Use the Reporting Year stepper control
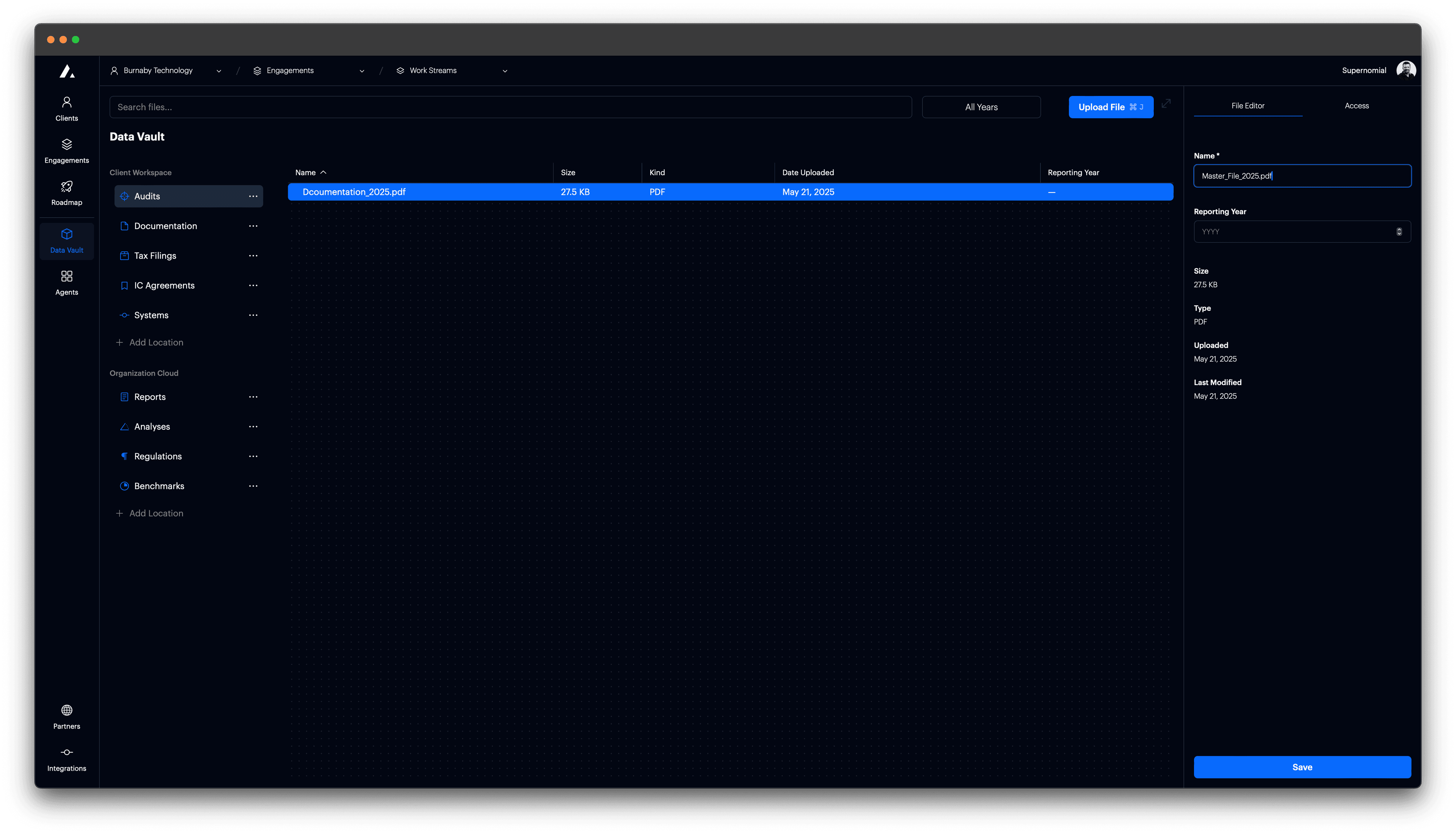This screenshot has width=1456, height=834. [1400, 231]
